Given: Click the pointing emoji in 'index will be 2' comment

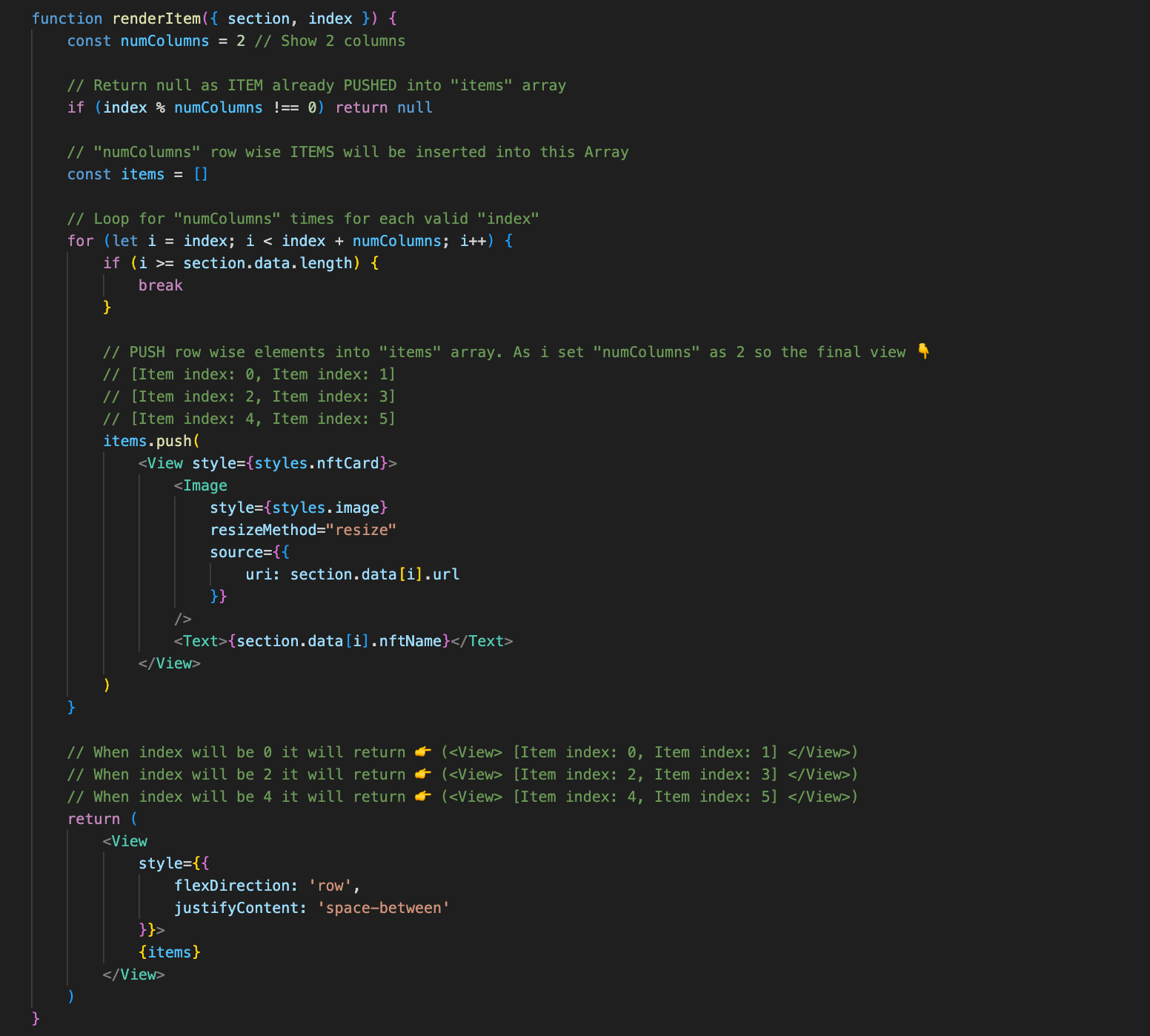Looking at the screenshot, I should [423, 774].
